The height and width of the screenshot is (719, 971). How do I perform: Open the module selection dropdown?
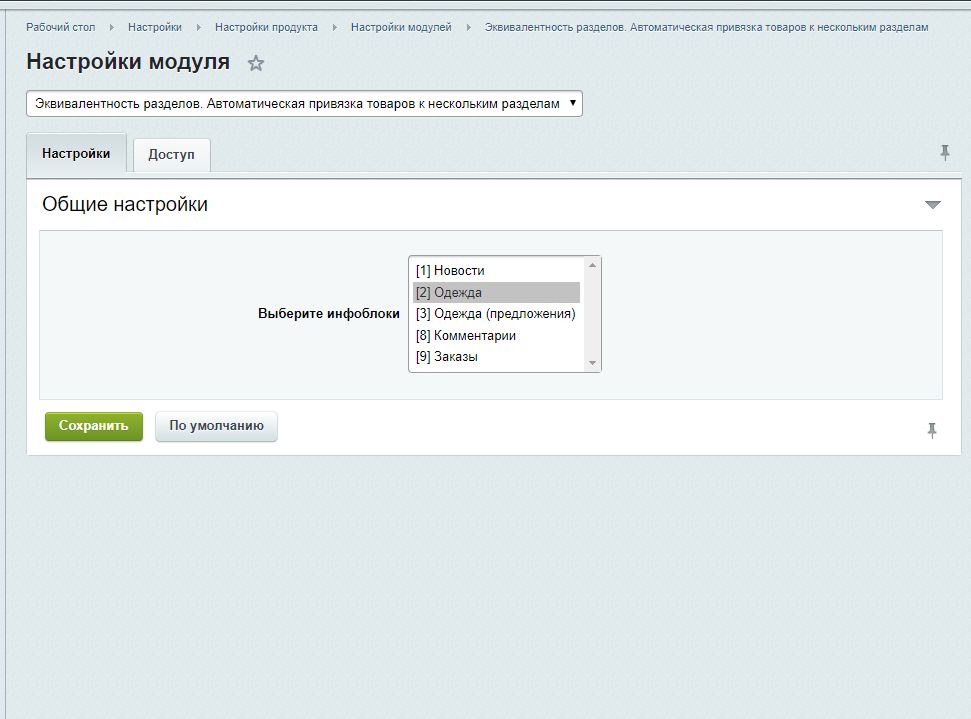click(304, 104)
